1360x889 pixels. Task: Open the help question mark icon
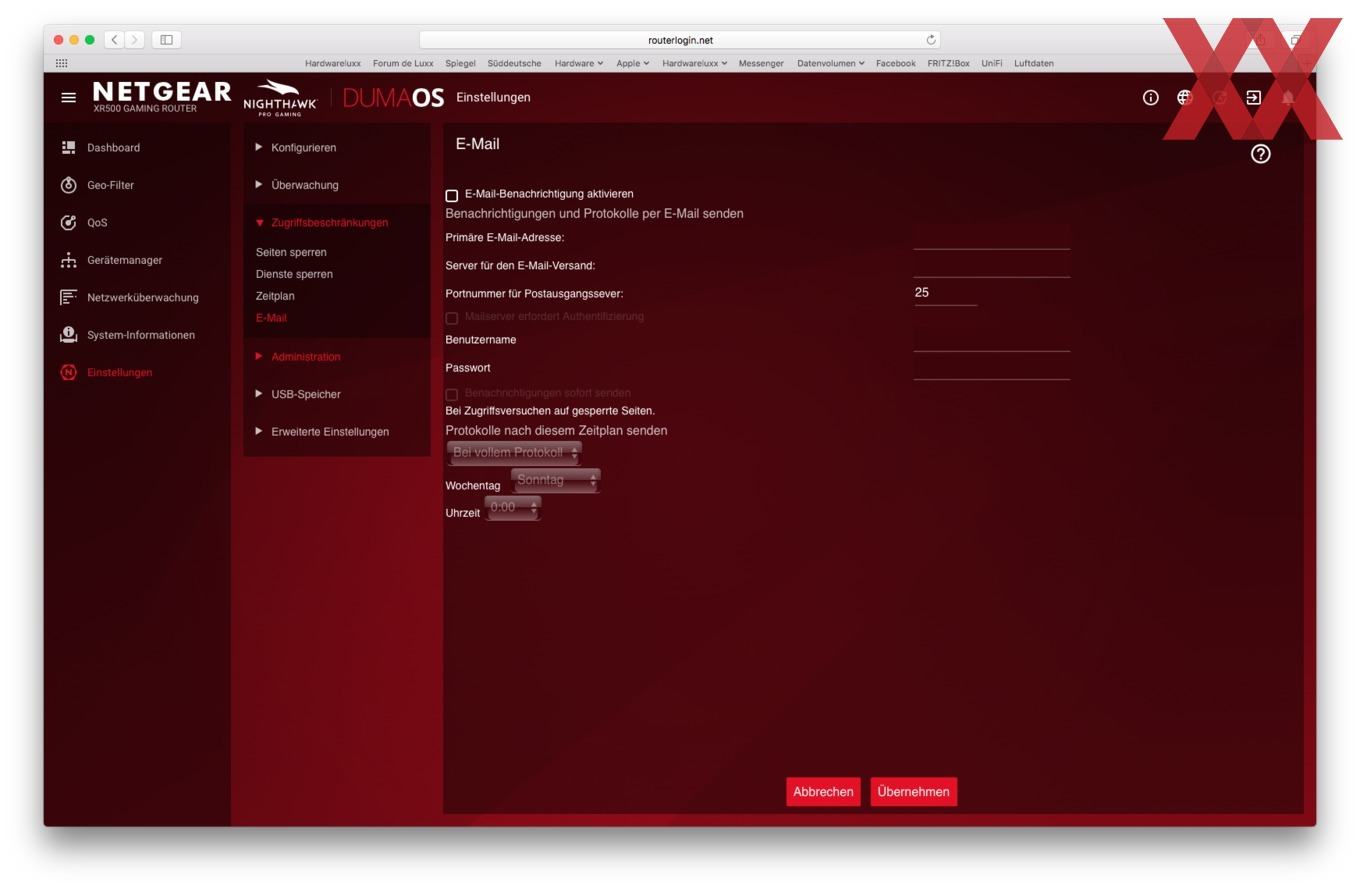pyautogui.click(x=1260, y=153)
